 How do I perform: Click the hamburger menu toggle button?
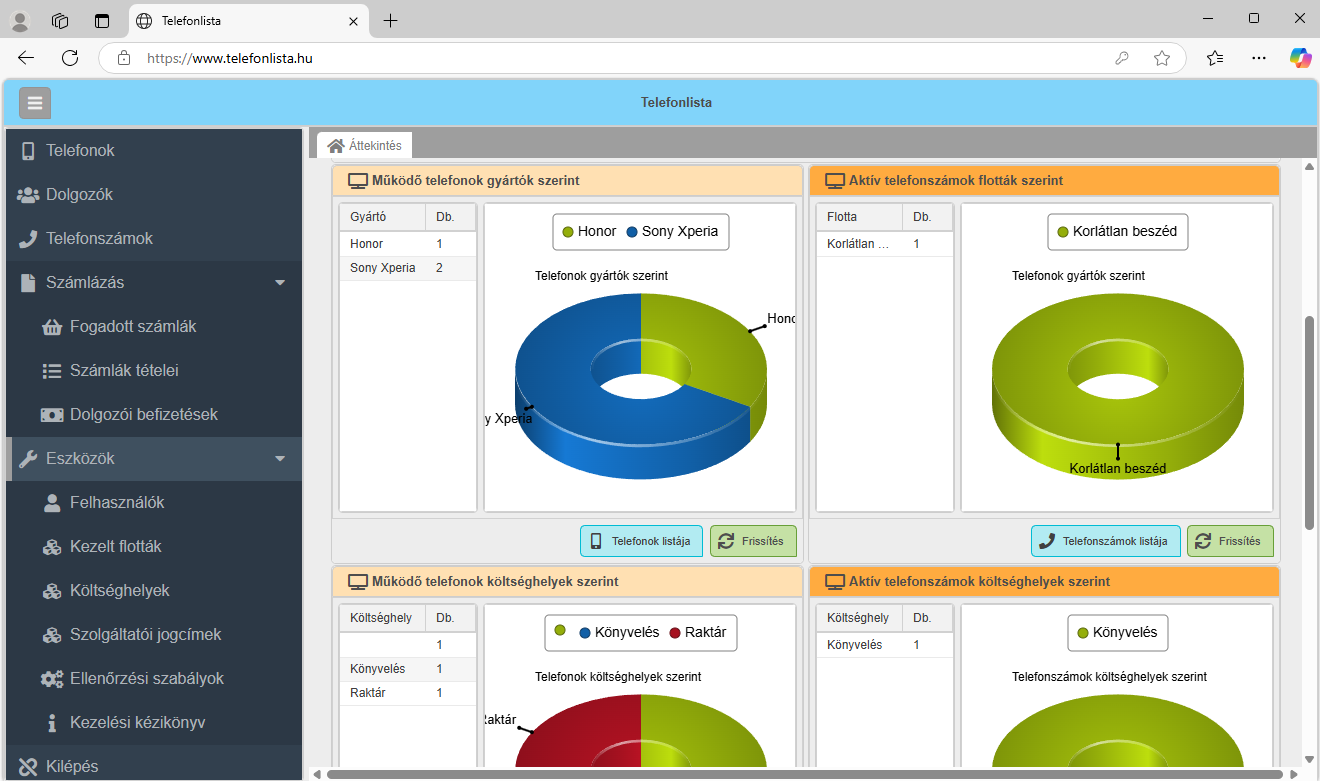tap(35, 103)
